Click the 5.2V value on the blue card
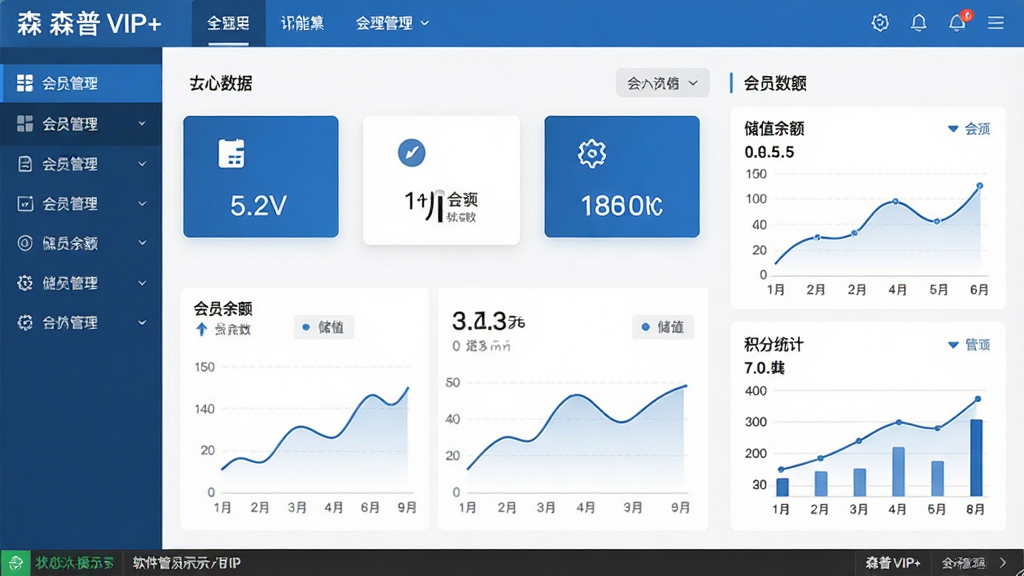 click(259, 206)
